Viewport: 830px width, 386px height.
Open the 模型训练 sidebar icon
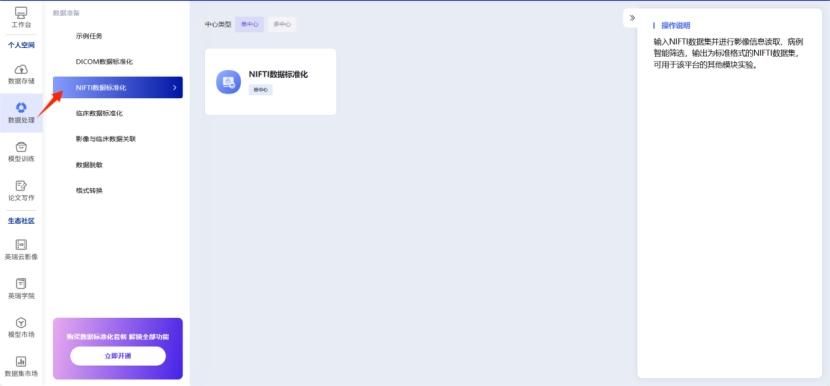[x=21, y=147]
